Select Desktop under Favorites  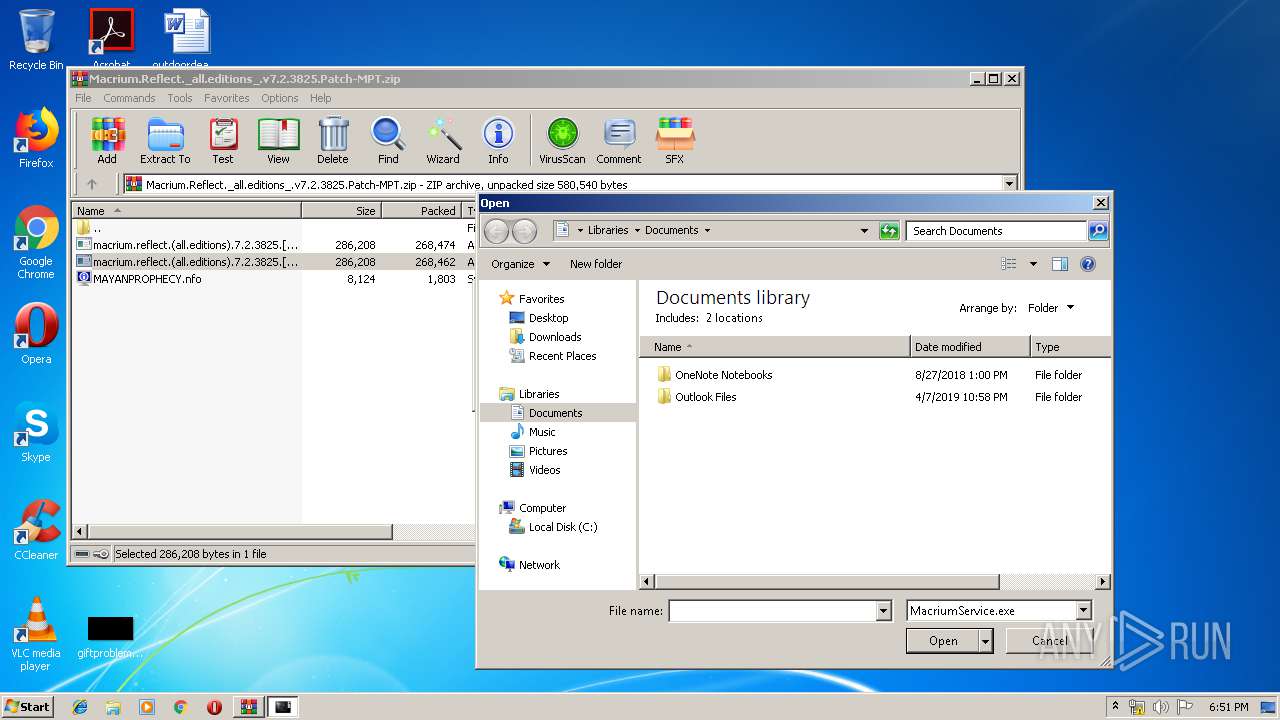coord(548,318)
